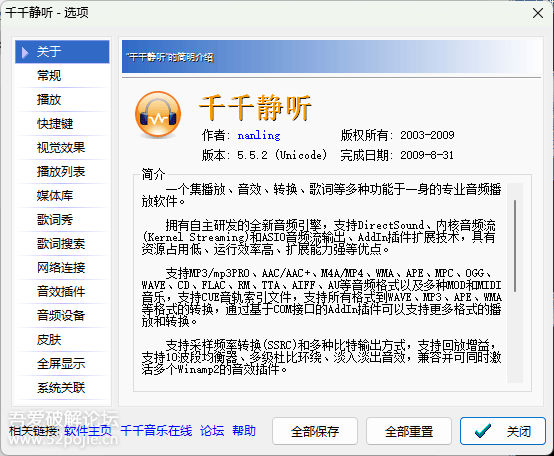Click paragraph about SSRC sample conversion
This screenshot has width=554, height=456.
(322, 357)
